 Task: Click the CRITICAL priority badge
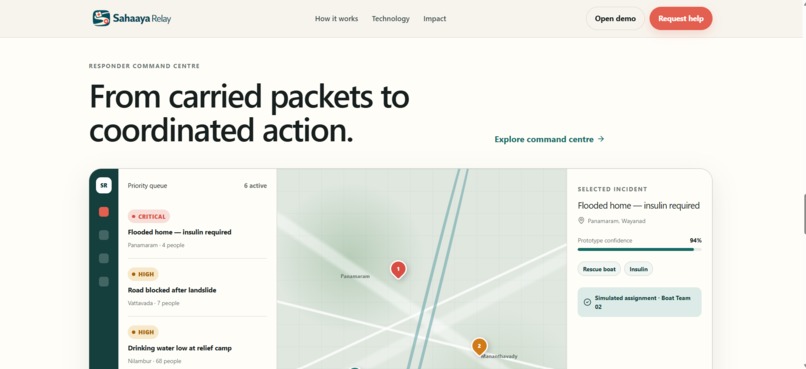149,216
